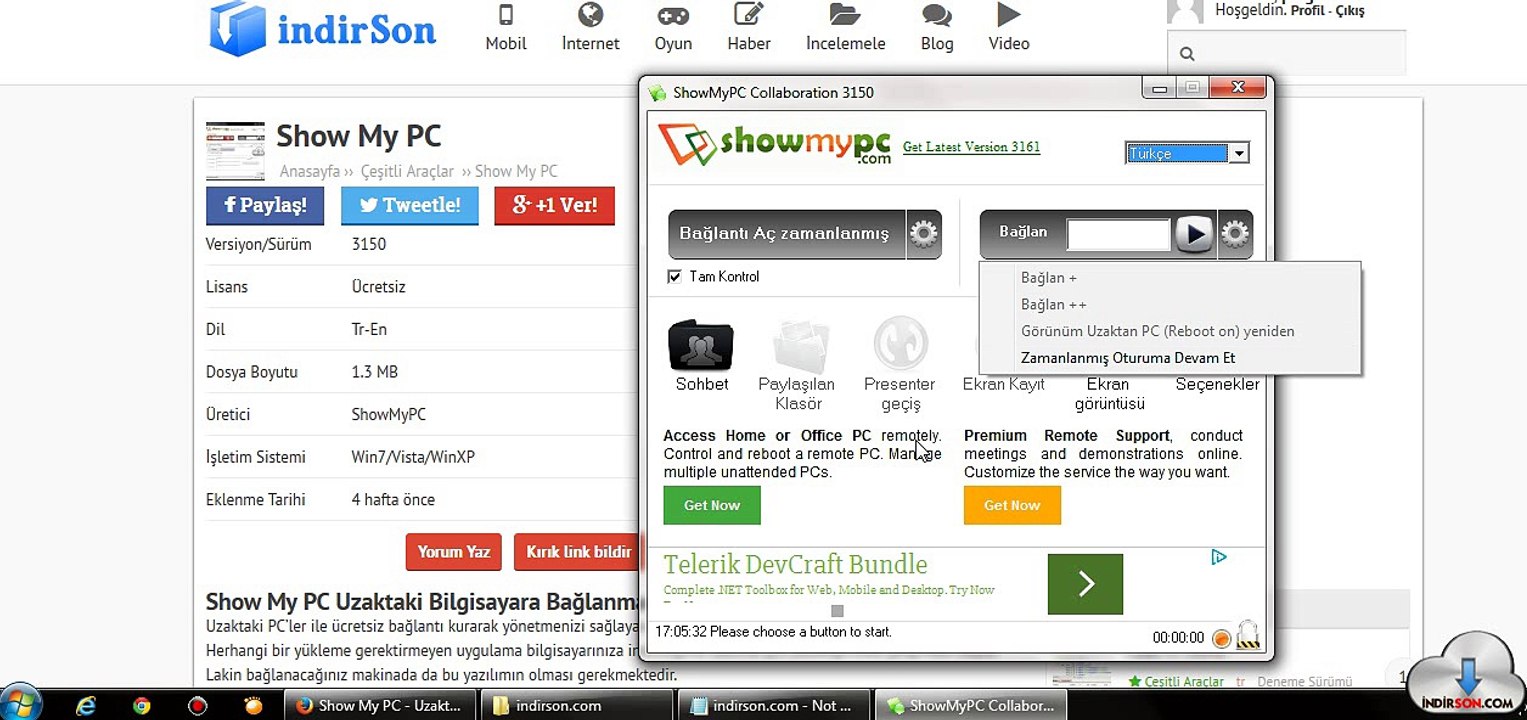1527x720 pixels.
Task: Open the Windows Start button
Action: click(x=22, y=705)
